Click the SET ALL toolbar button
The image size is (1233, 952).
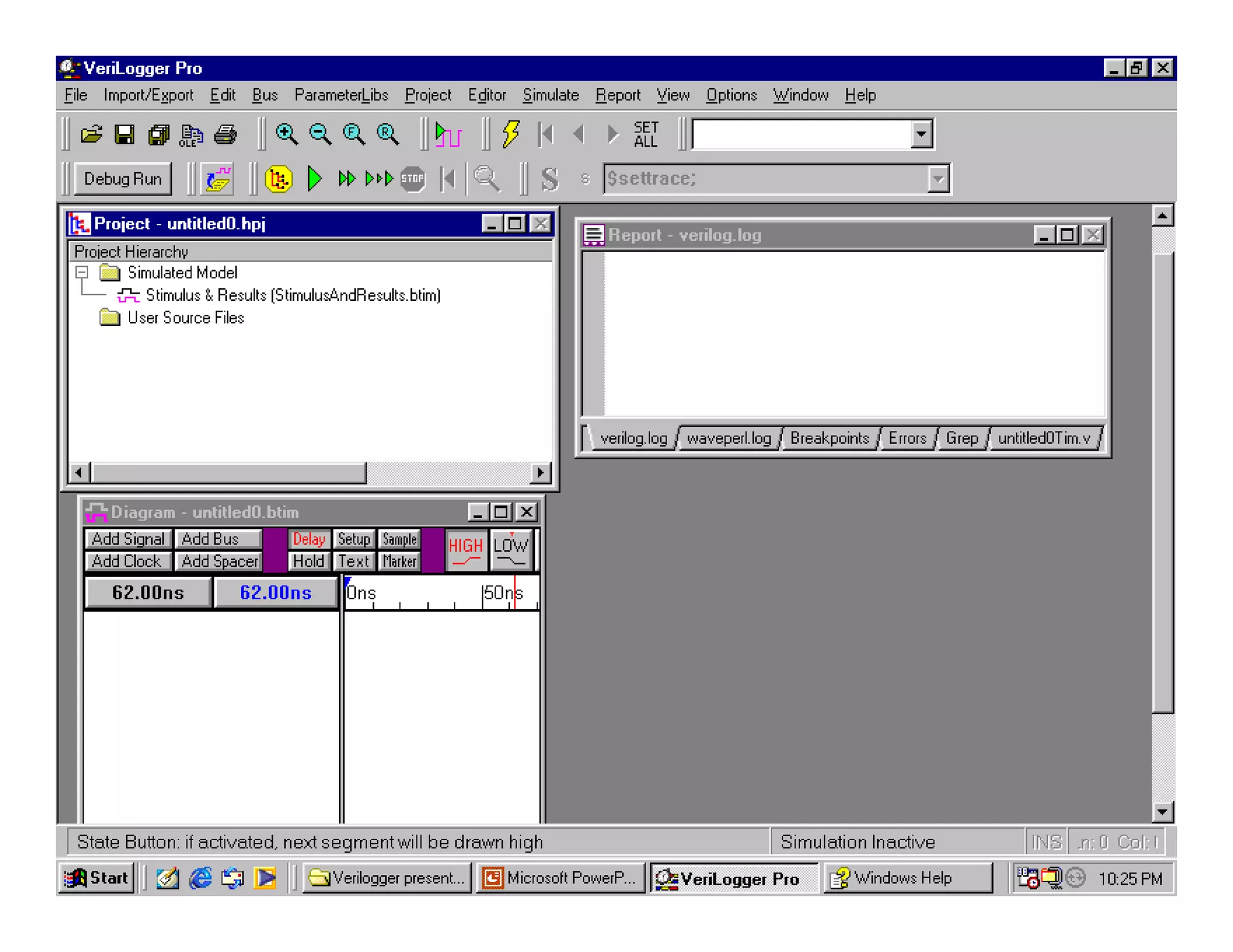[x=645, y=134]
